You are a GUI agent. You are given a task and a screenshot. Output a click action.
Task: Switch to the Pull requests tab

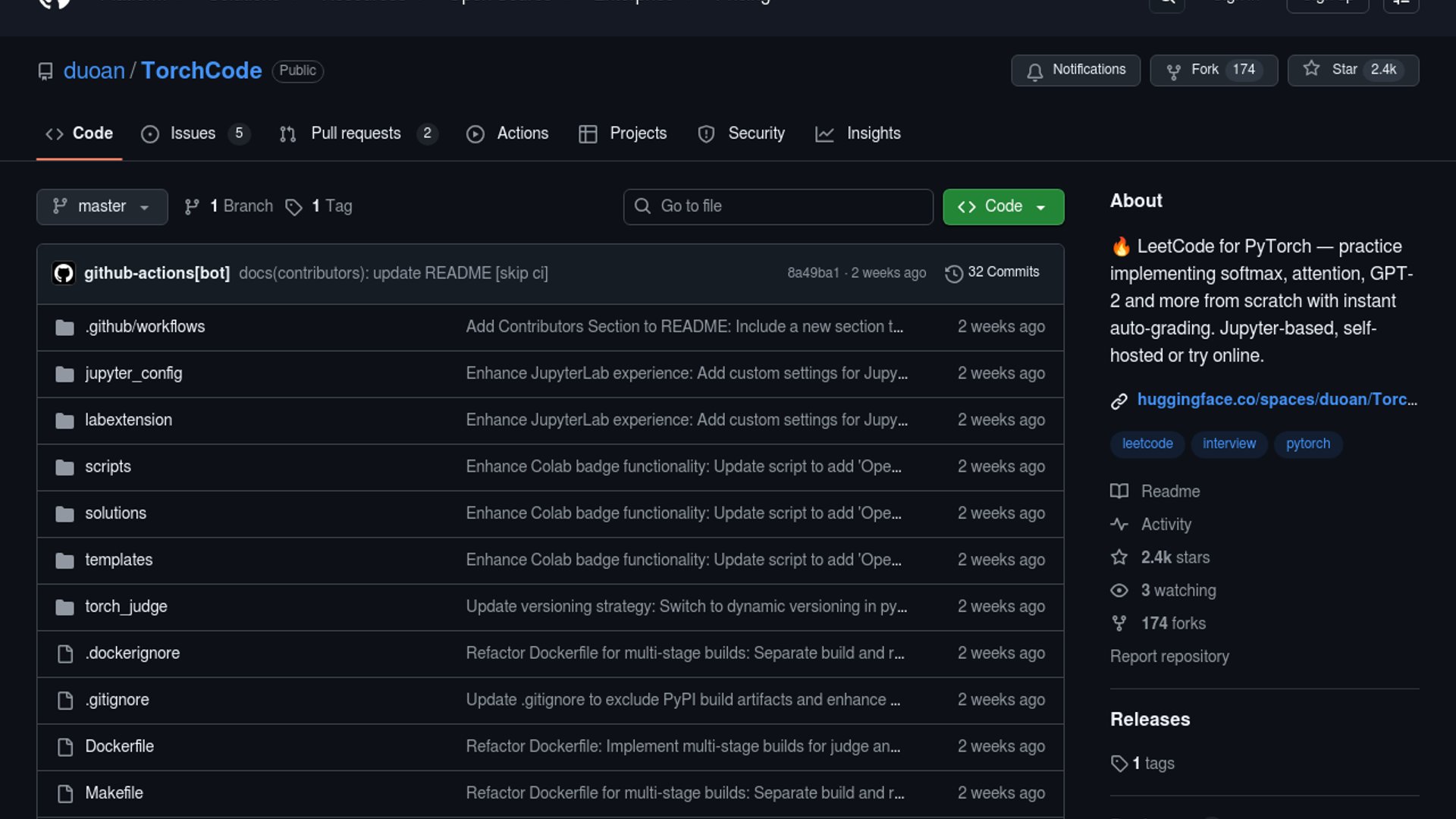(x=356, y=133)
